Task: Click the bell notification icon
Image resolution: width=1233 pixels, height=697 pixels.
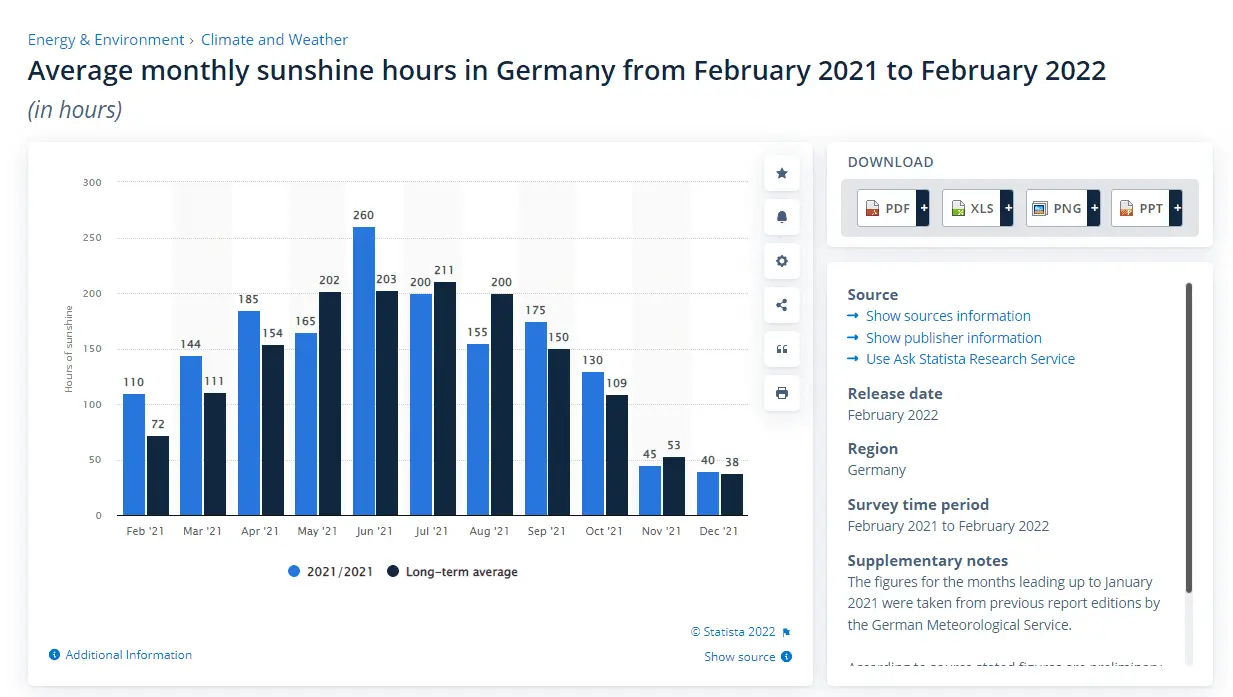Action: (x=781, y=217)
